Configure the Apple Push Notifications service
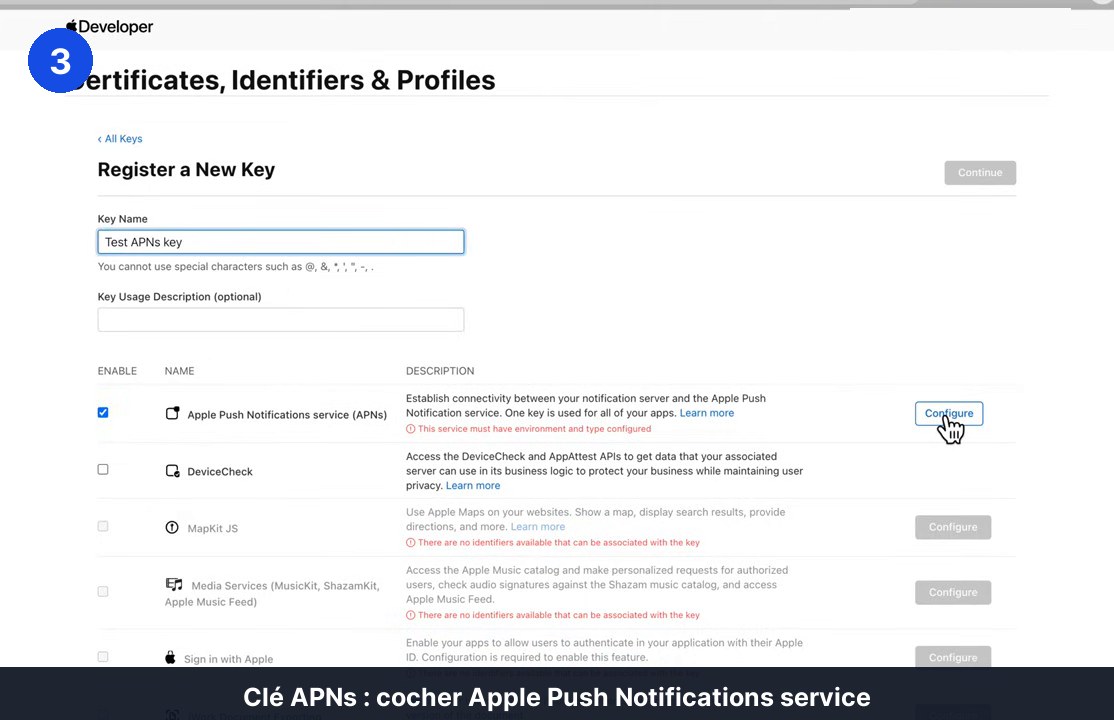This screenshot has width=1114, height=720. [949, 414]
